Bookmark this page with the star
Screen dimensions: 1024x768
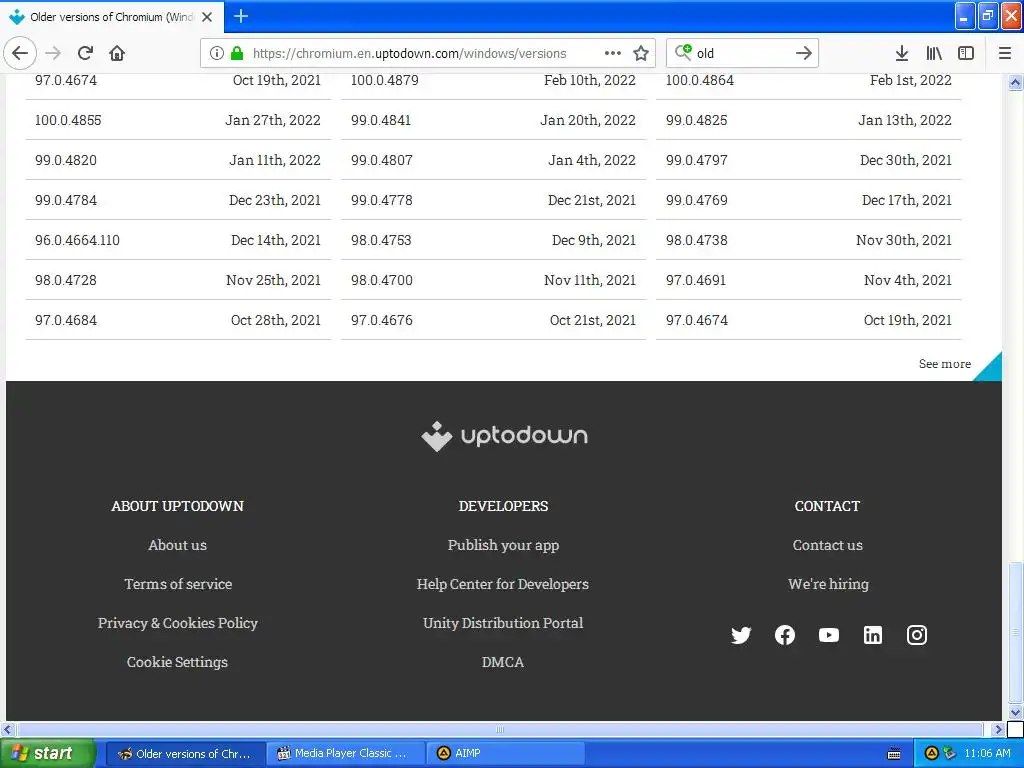tap(641, 53)
